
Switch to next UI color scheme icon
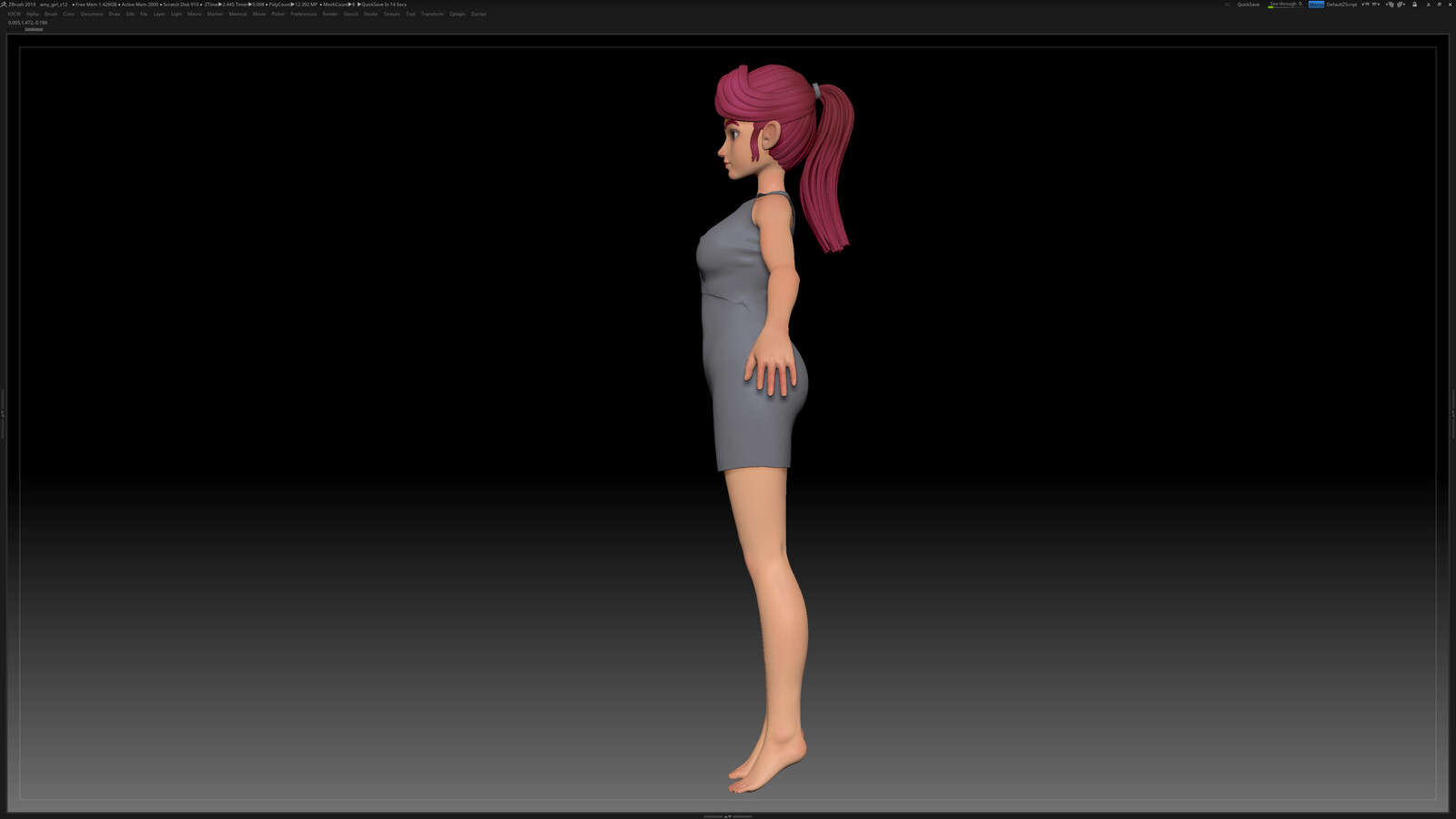(1401, 5)
